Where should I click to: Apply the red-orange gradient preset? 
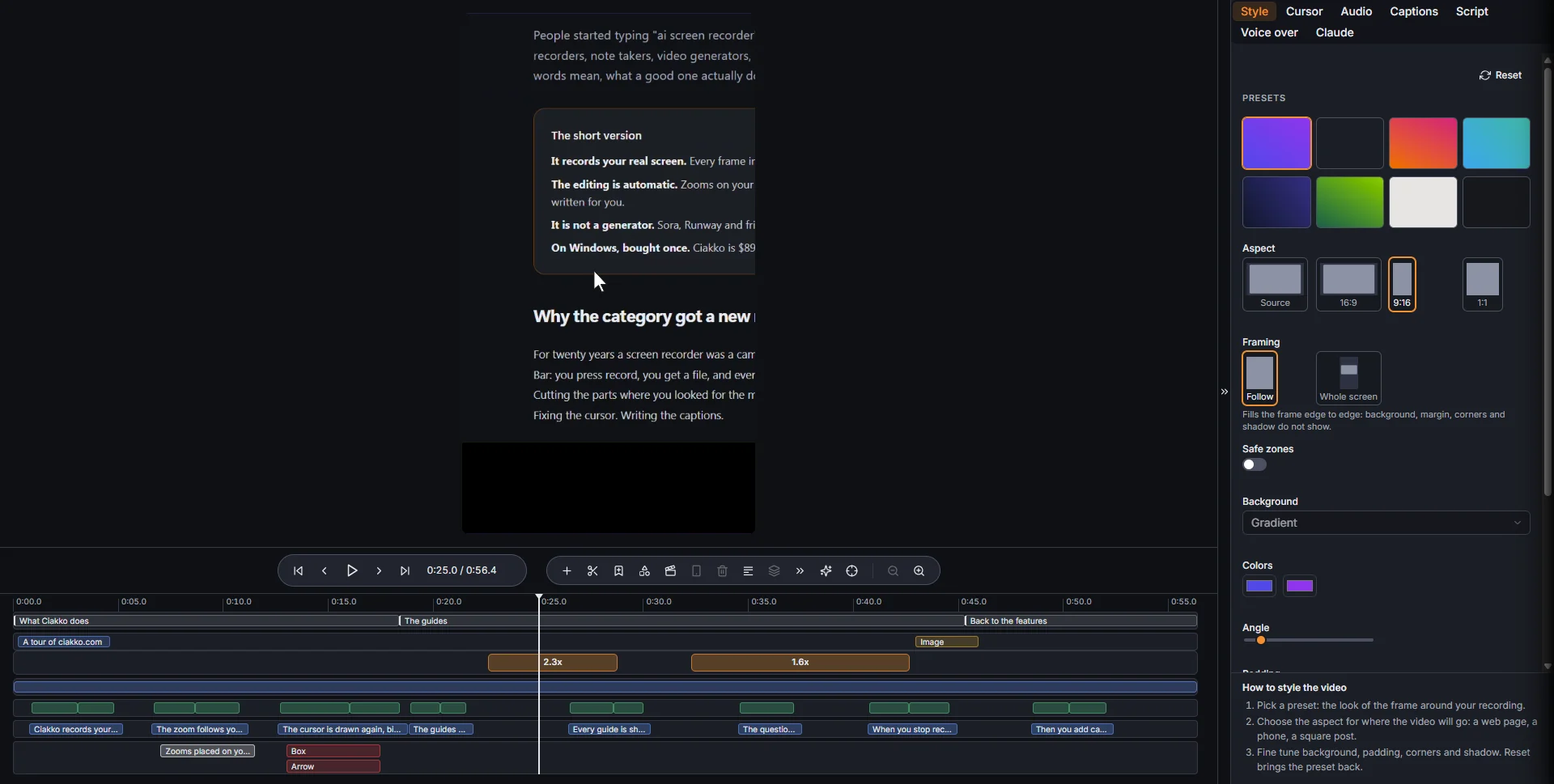(1423, 143)
